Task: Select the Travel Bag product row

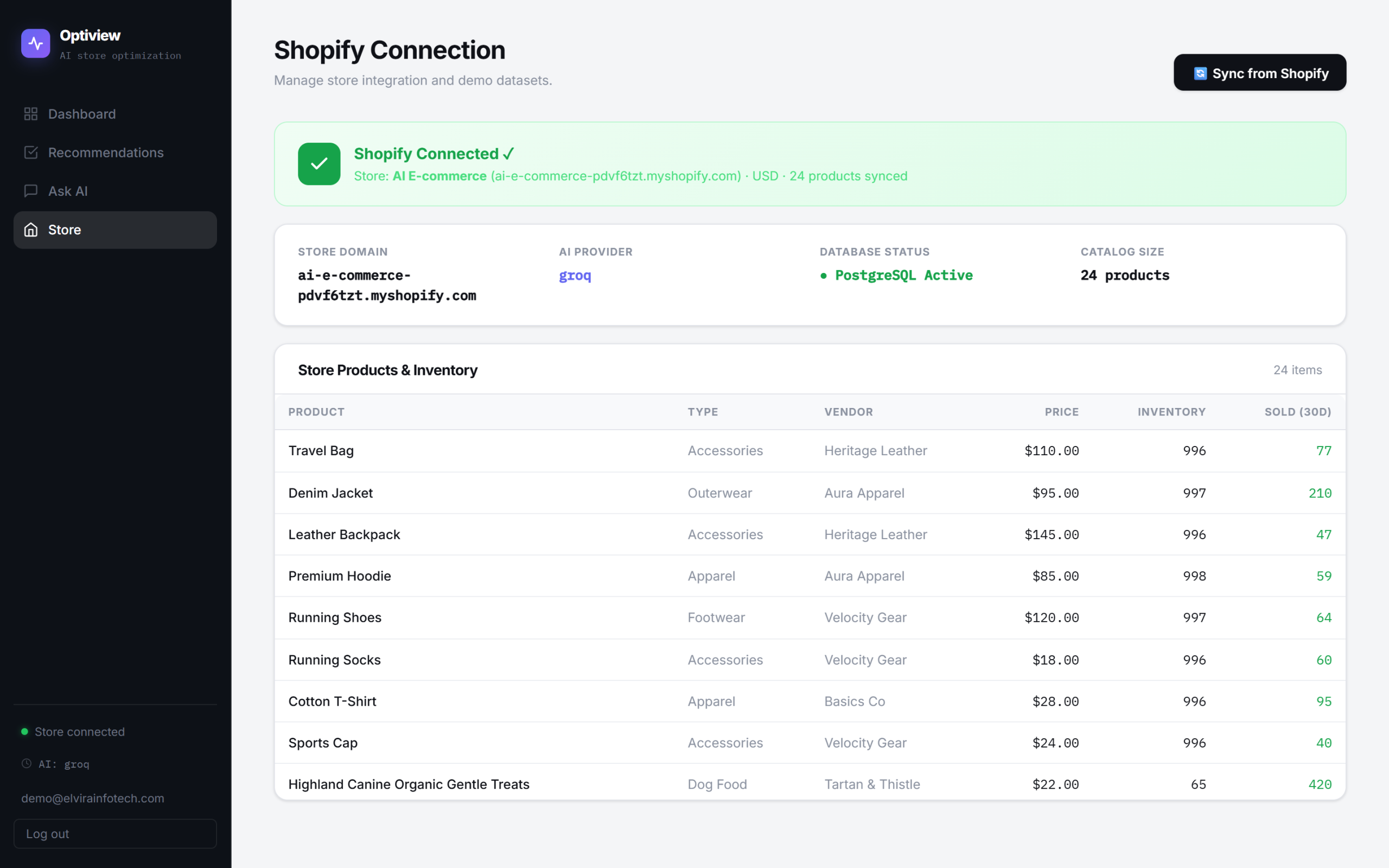Action: pyautogui.click(x=810, y=451)
